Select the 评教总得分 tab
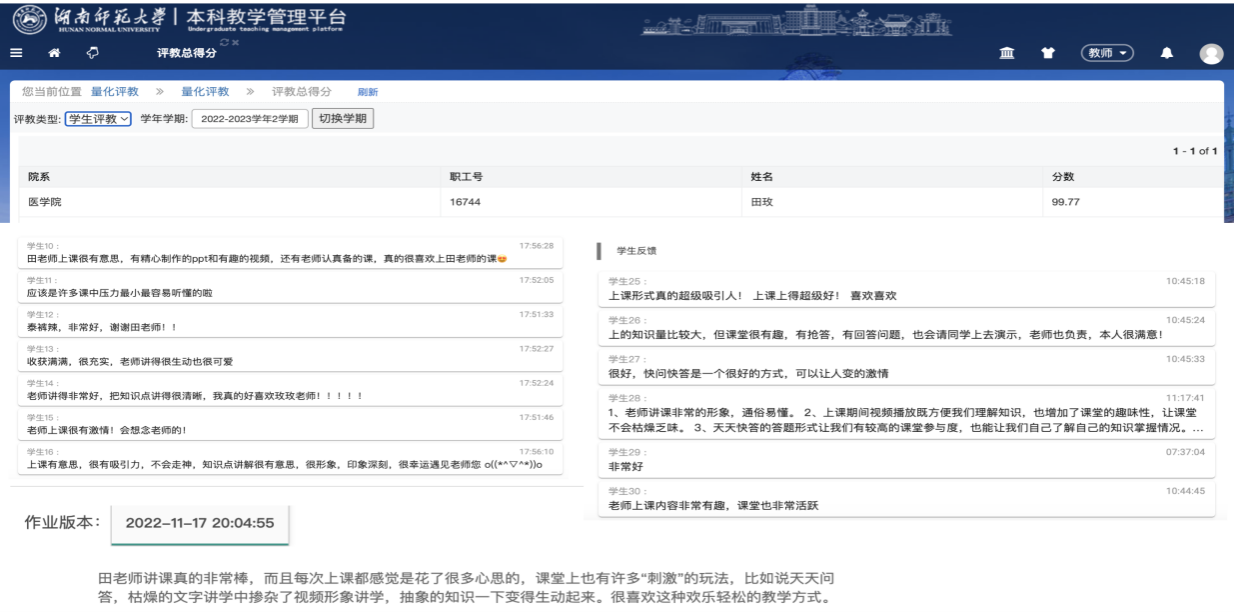The width and height of the screenshot is (1234, 612). click(187, 54)
